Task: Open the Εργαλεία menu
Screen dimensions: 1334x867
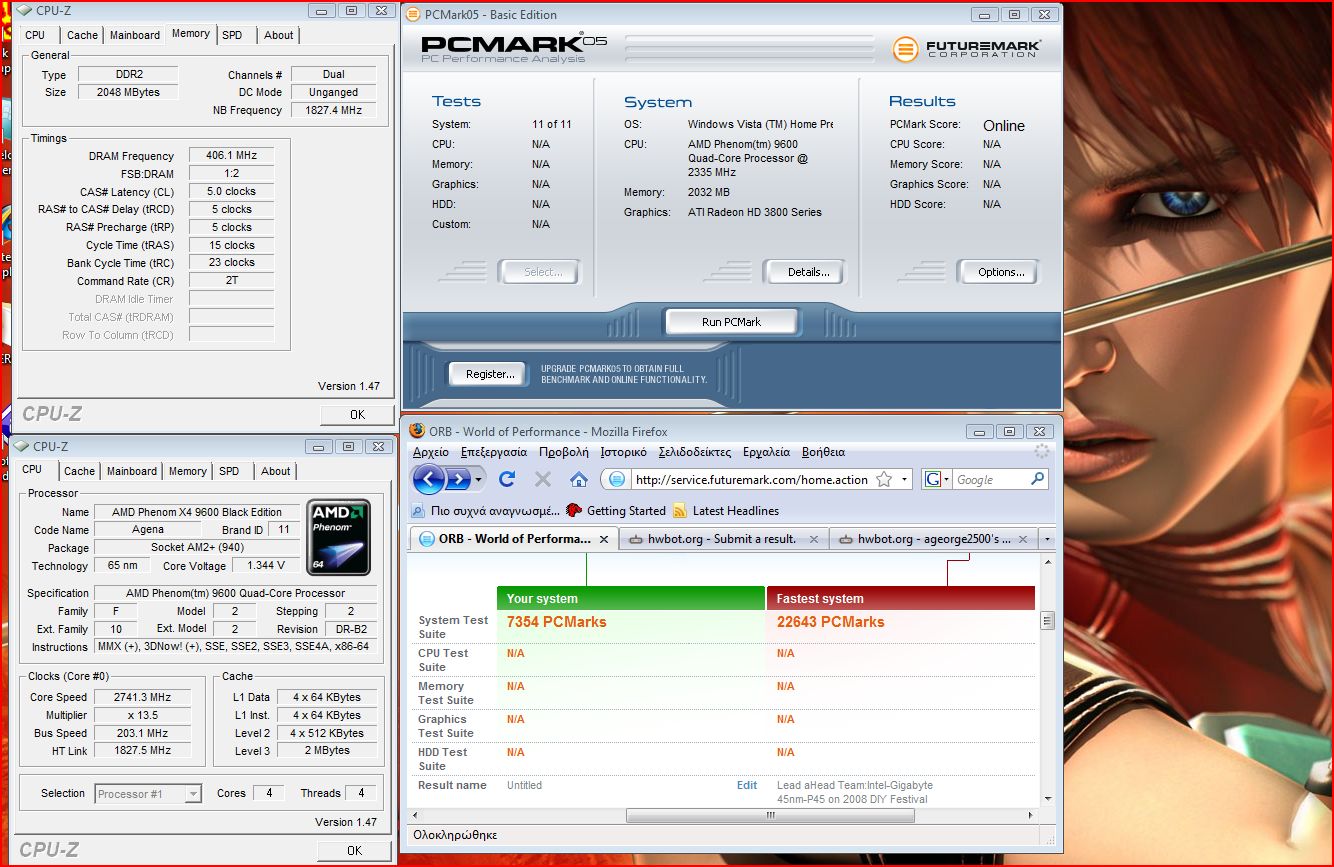Action: (766, 452)
